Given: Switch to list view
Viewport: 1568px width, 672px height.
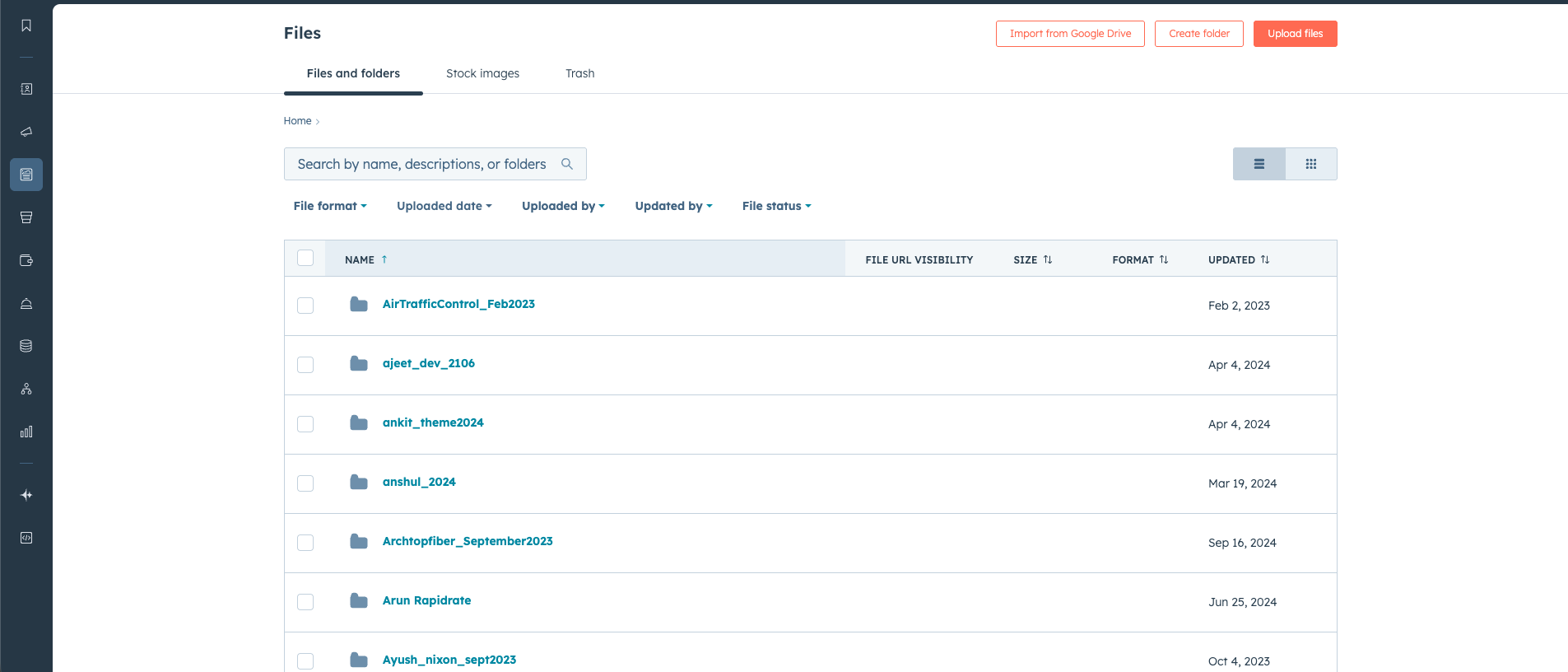Looking at the screenshot, I should point(1259,164).
